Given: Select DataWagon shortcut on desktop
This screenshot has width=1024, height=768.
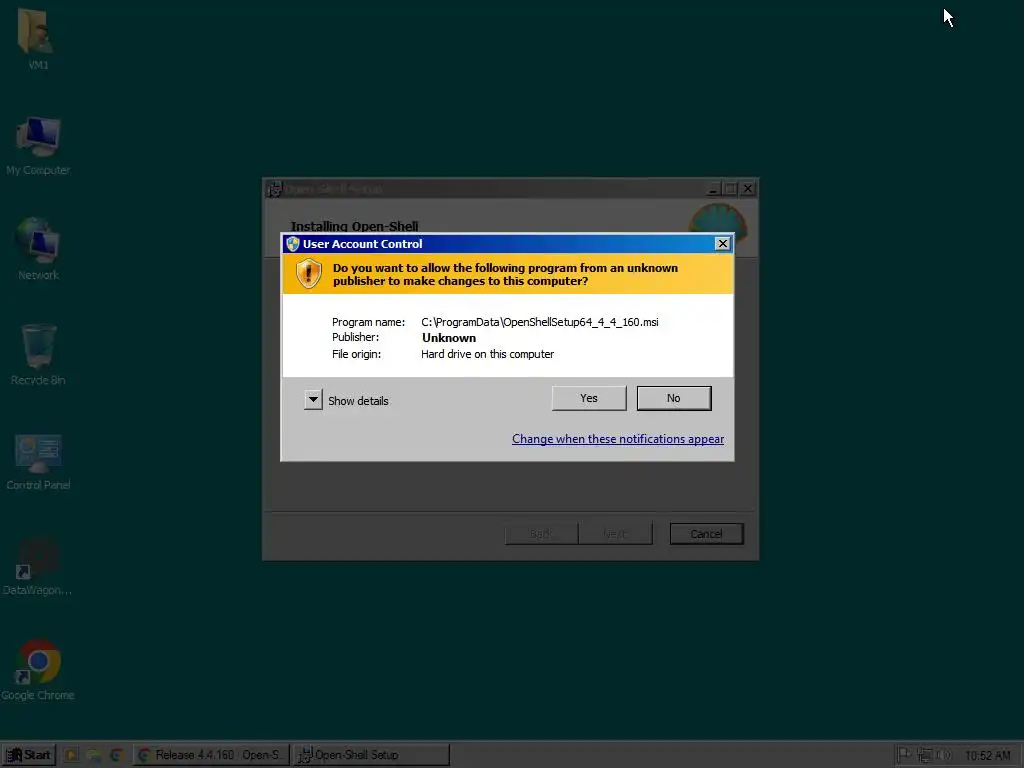Looking at the screenshot, I should coord(37,566).
